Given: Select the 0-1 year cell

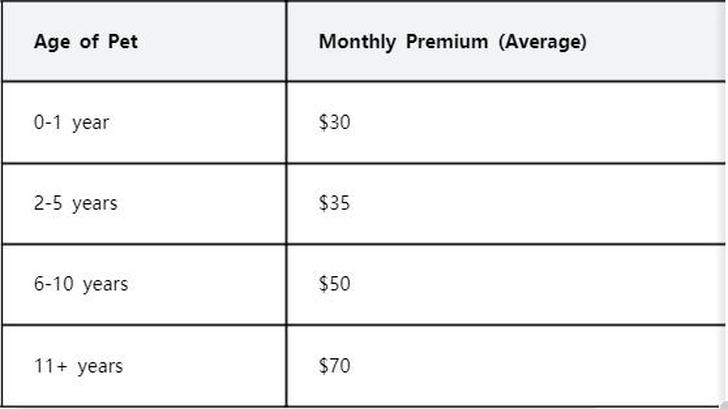Looking at the screenshot, I should coord(144,123).
